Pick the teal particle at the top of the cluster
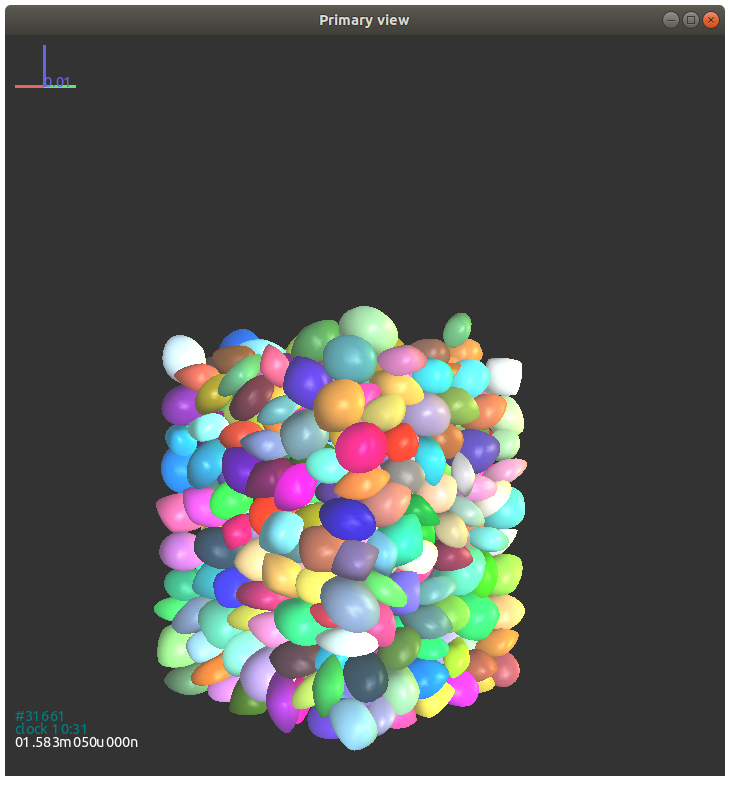This screenshot has width=734, height=785. (349, 356)
